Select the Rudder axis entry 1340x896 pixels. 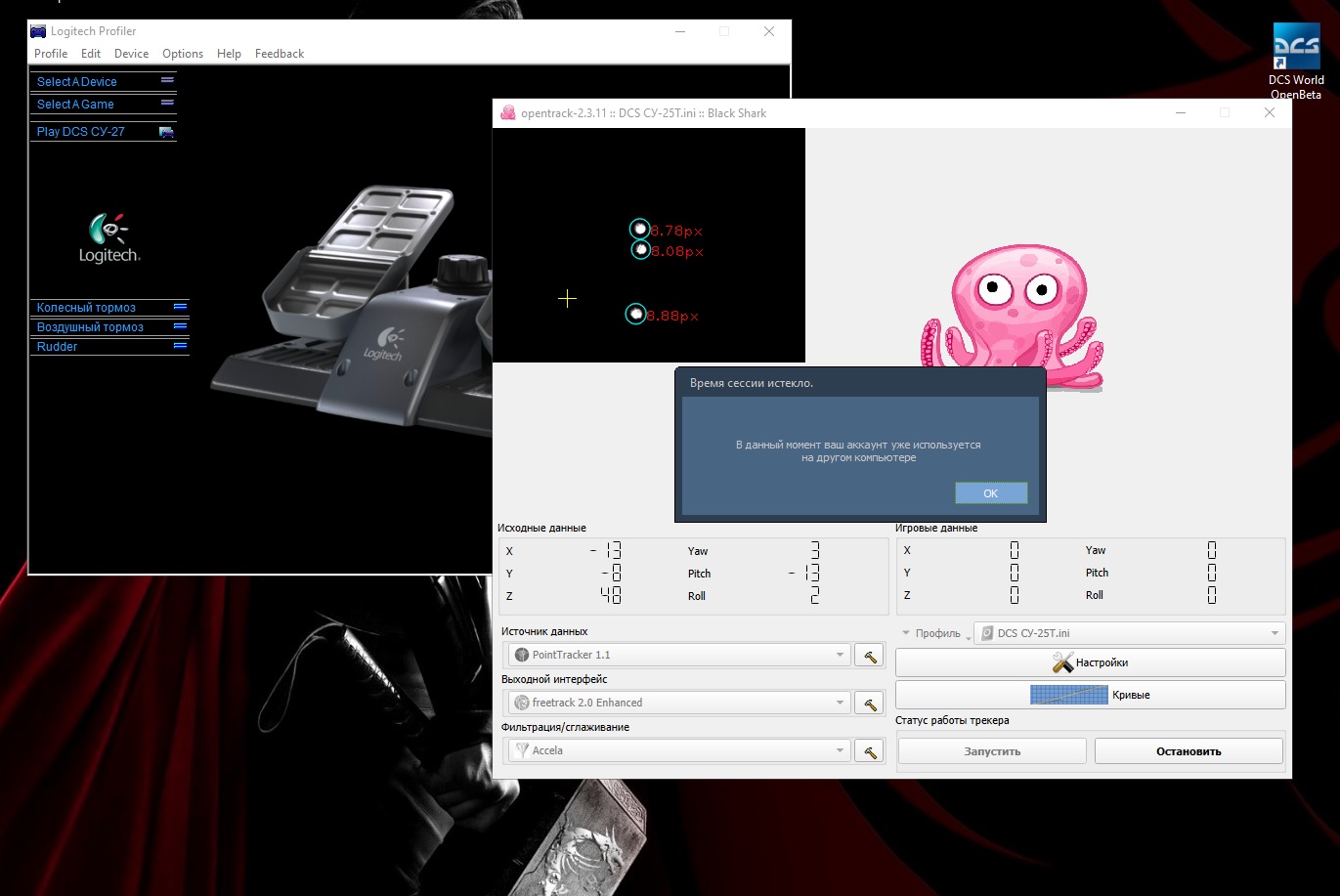point(57,346)
